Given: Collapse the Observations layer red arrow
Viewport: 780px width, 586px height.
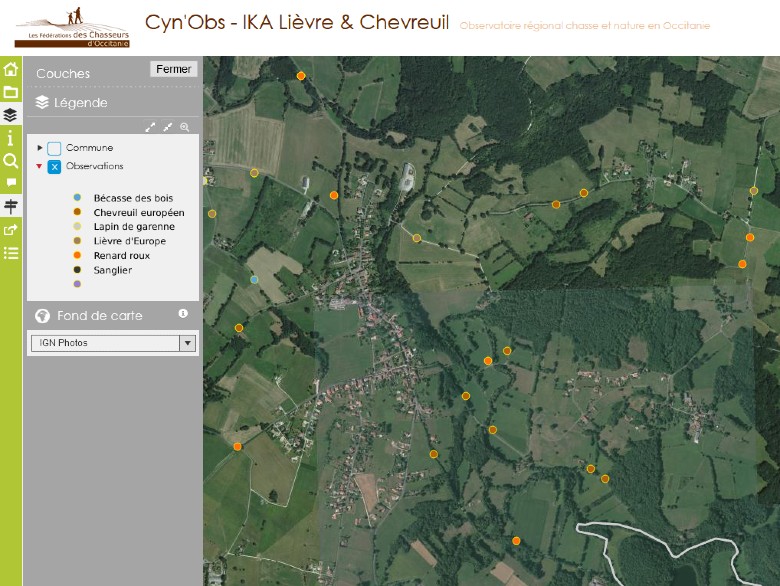Looking at the screenshot, I should tap(40, 167).
